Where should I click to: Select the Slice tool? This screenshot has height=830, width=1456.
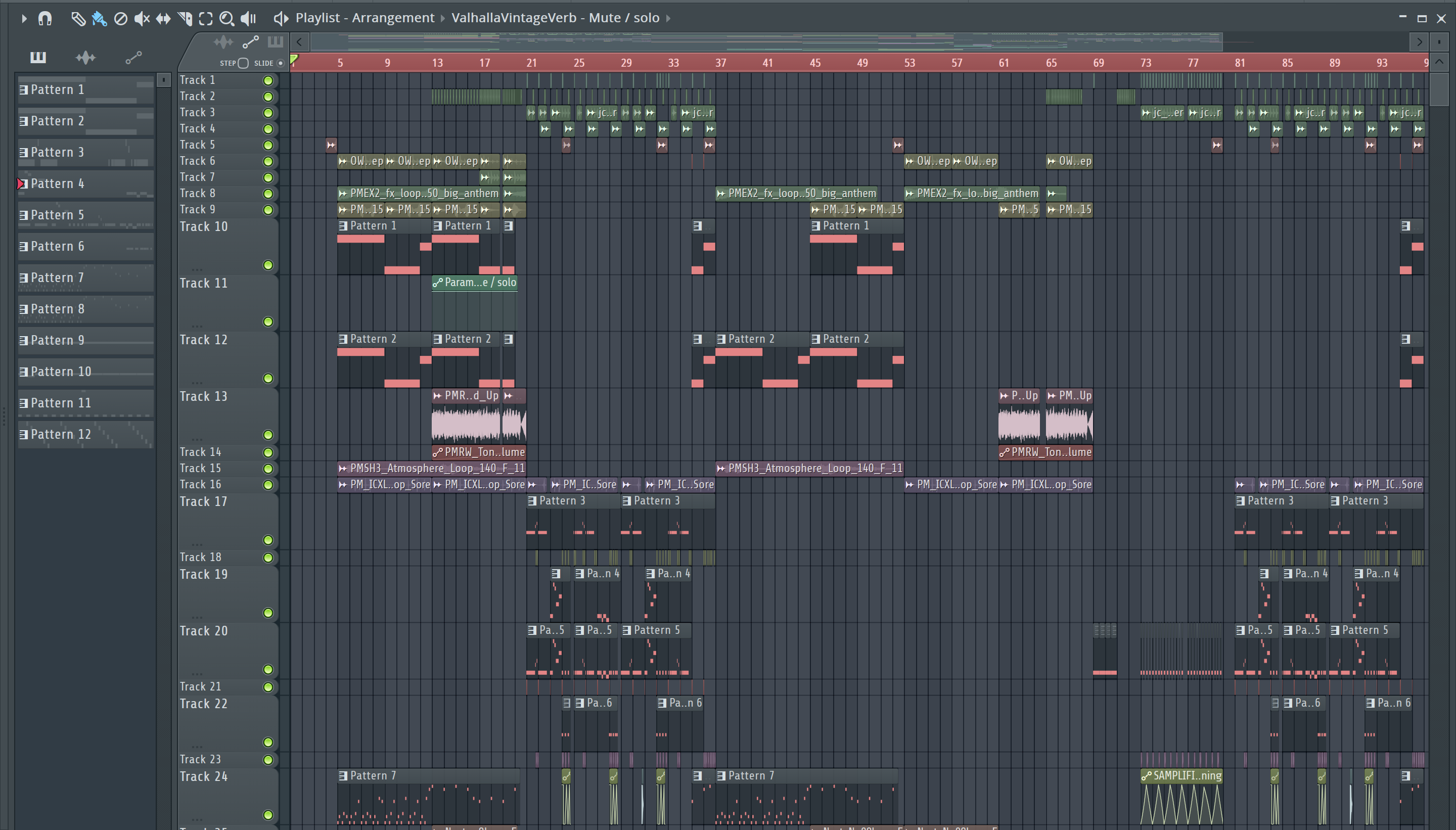[185, 19]
